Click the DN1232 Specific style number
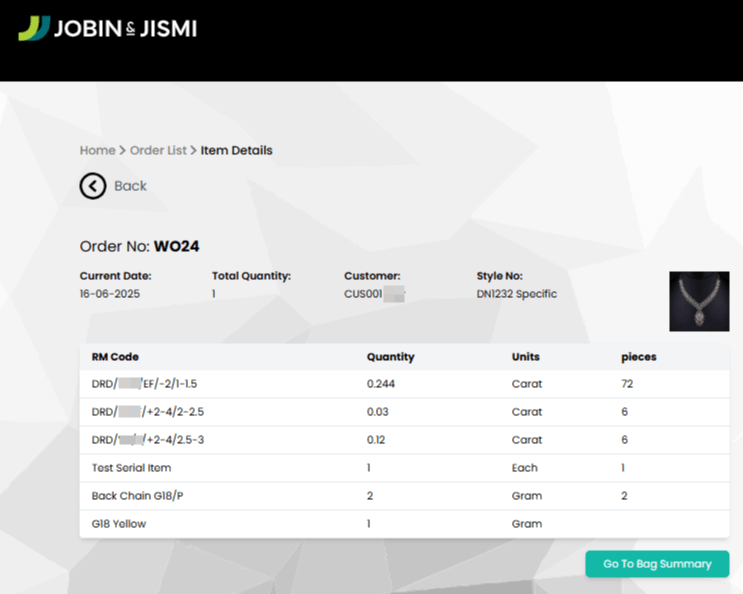743x594 pixels. tap(516, 294)
